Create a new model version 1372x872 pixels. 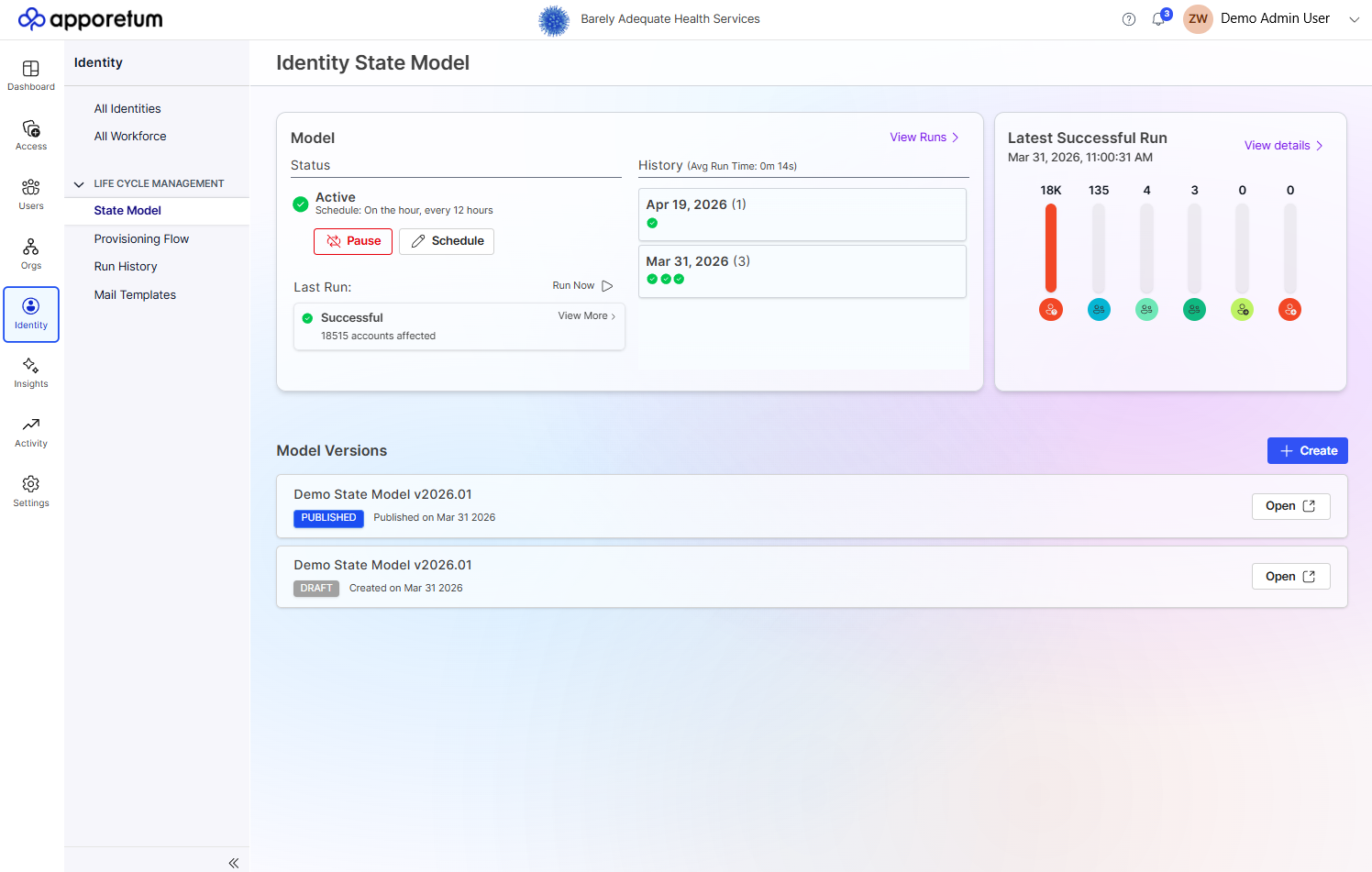pos(1307,450)
